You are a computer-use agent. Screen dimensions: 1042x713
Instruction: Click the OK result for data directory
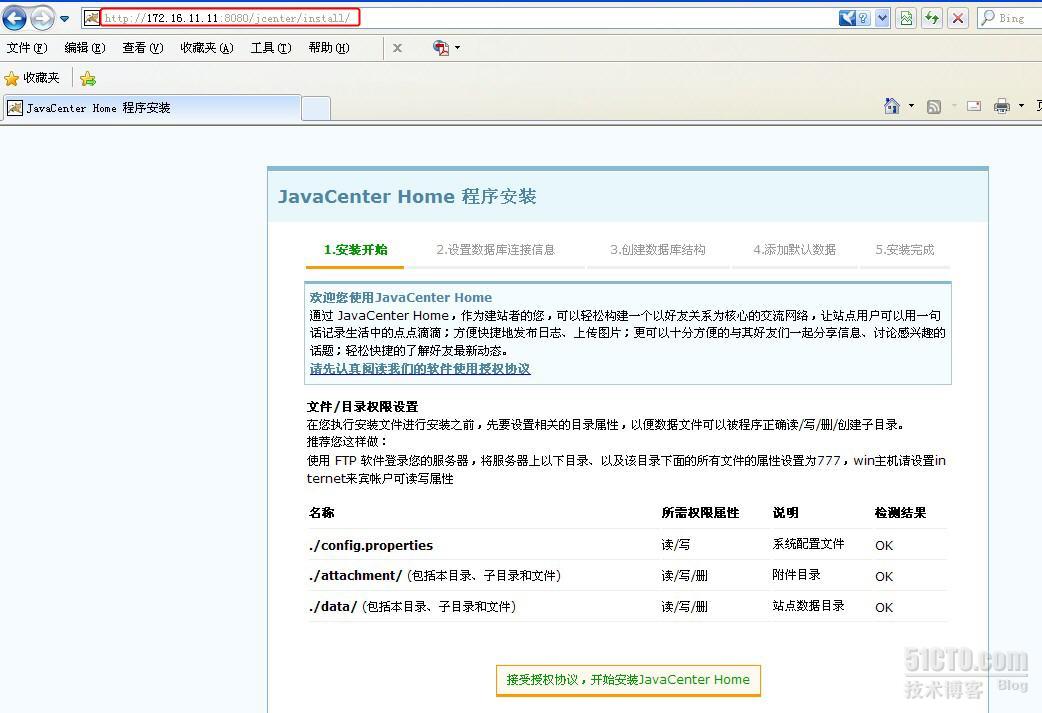pyautogui.click(x=884, y=607)
